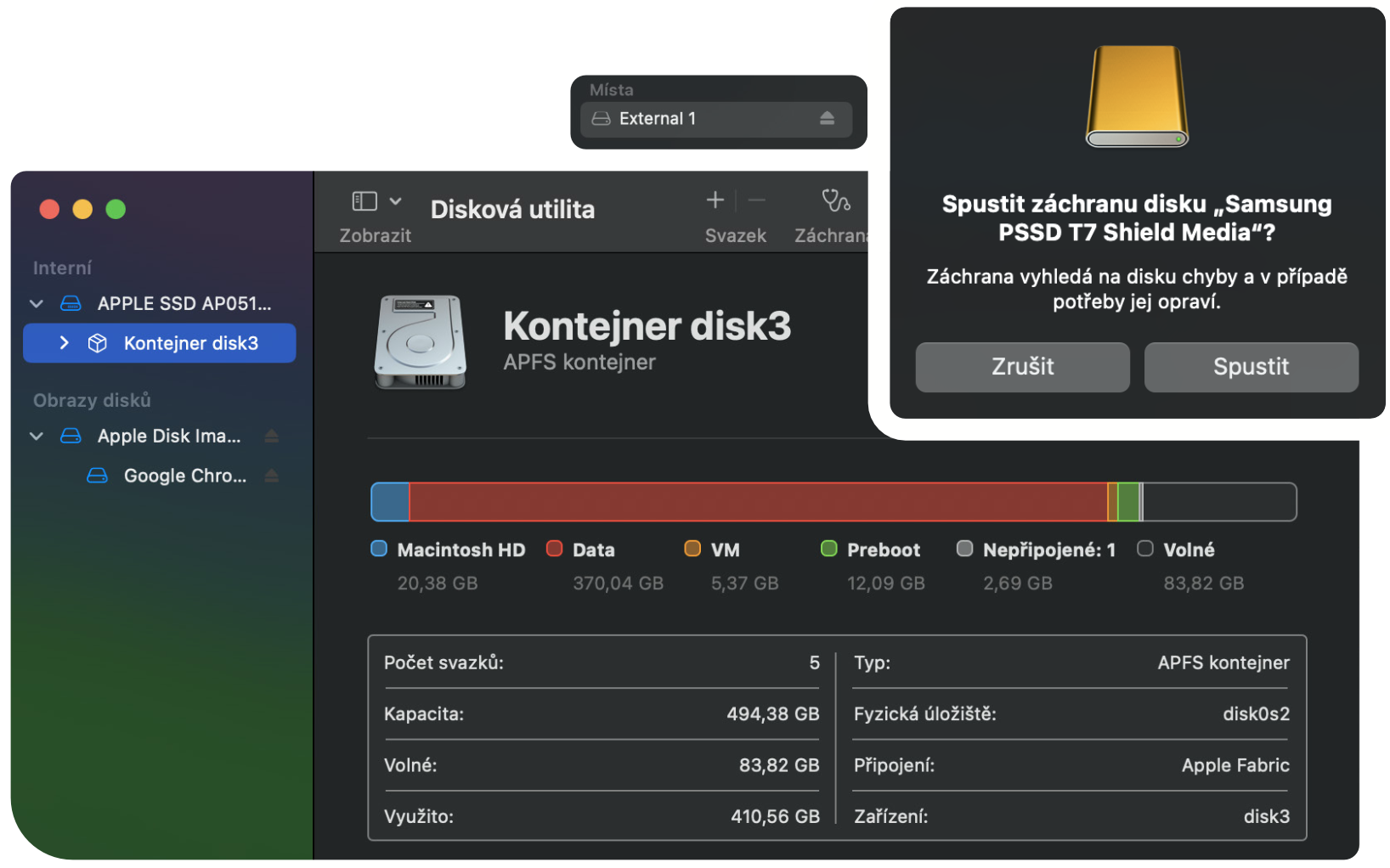The width and height of the screenshot is (1390, 868).
Task: Select Google Chrome volume in sidebar
Action: pos(160,476)
